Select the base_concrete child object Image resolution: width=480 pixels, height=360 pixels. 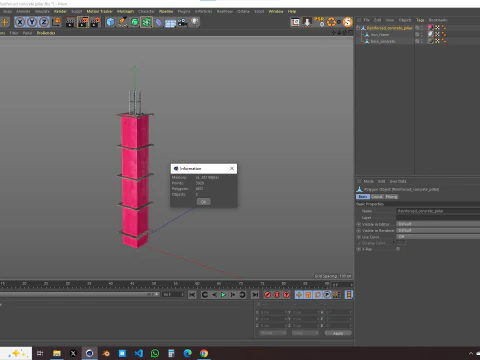pyautogui.click(x=383, y=41)
